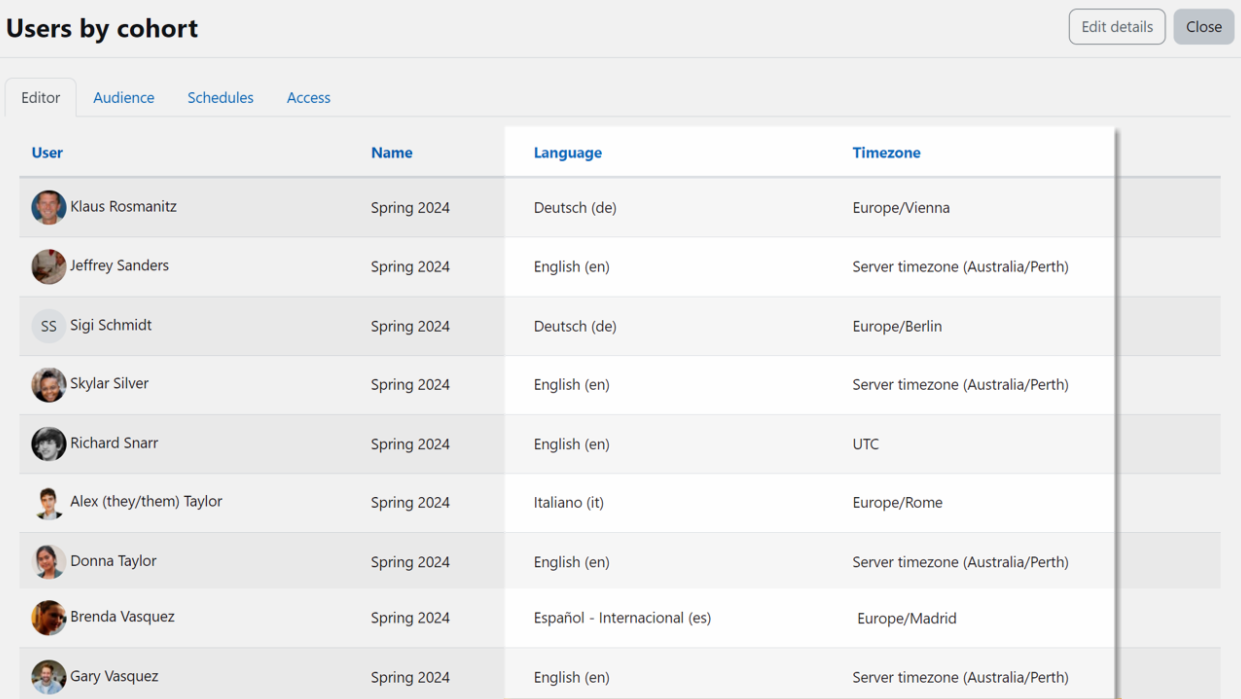Click Brenda Vasquez's profile photo
1241x699 pixels.
pyautogui.click(x=48, y=618)
